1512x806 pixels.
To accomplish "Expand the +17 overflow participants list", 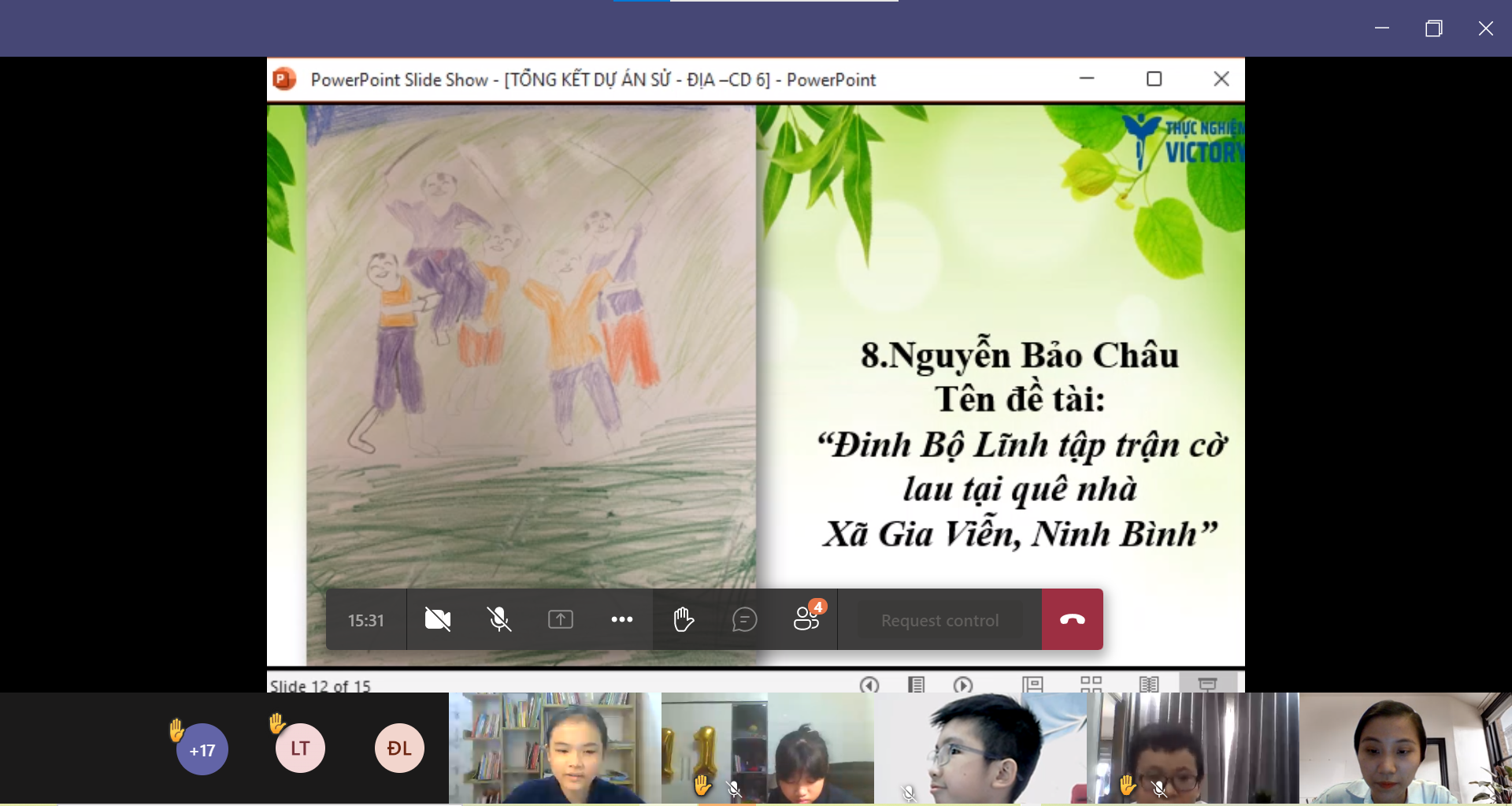I will pyautogui.click(x=202, y=749).
